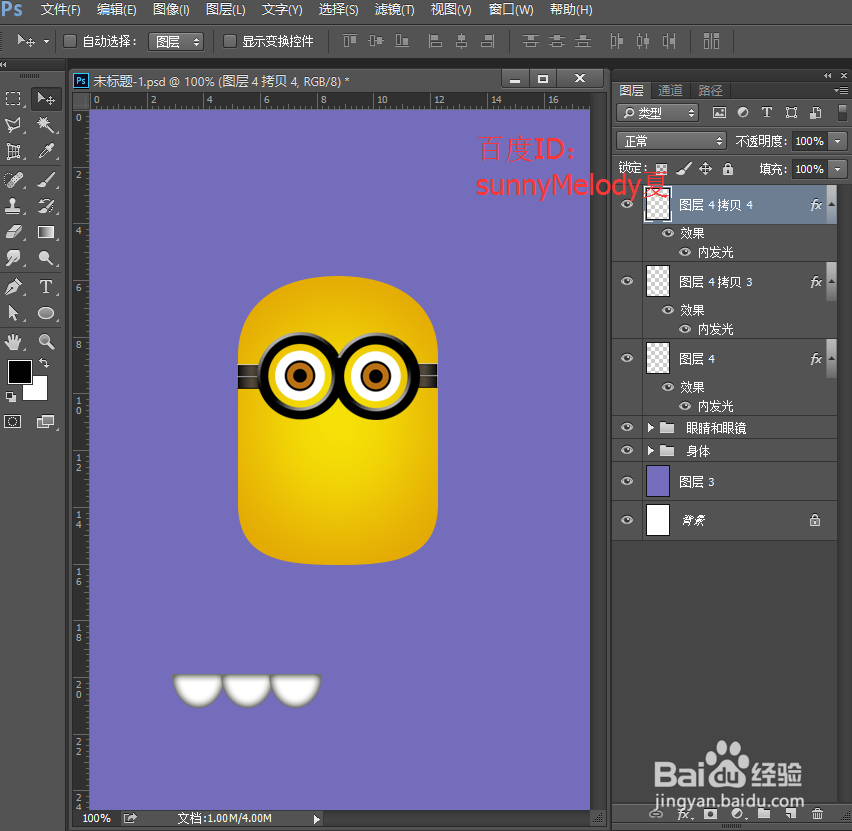Swap foreground and background colors

(x=44, y=363)
